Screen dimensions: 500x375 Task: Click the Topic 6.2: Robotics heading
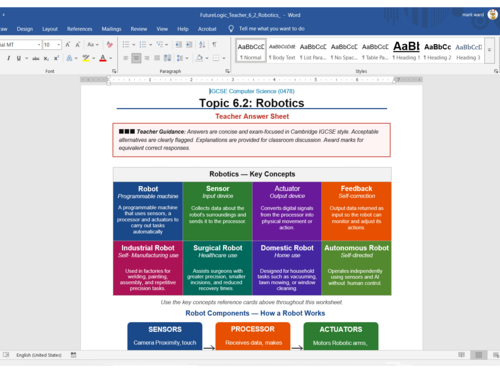(252, 103)
